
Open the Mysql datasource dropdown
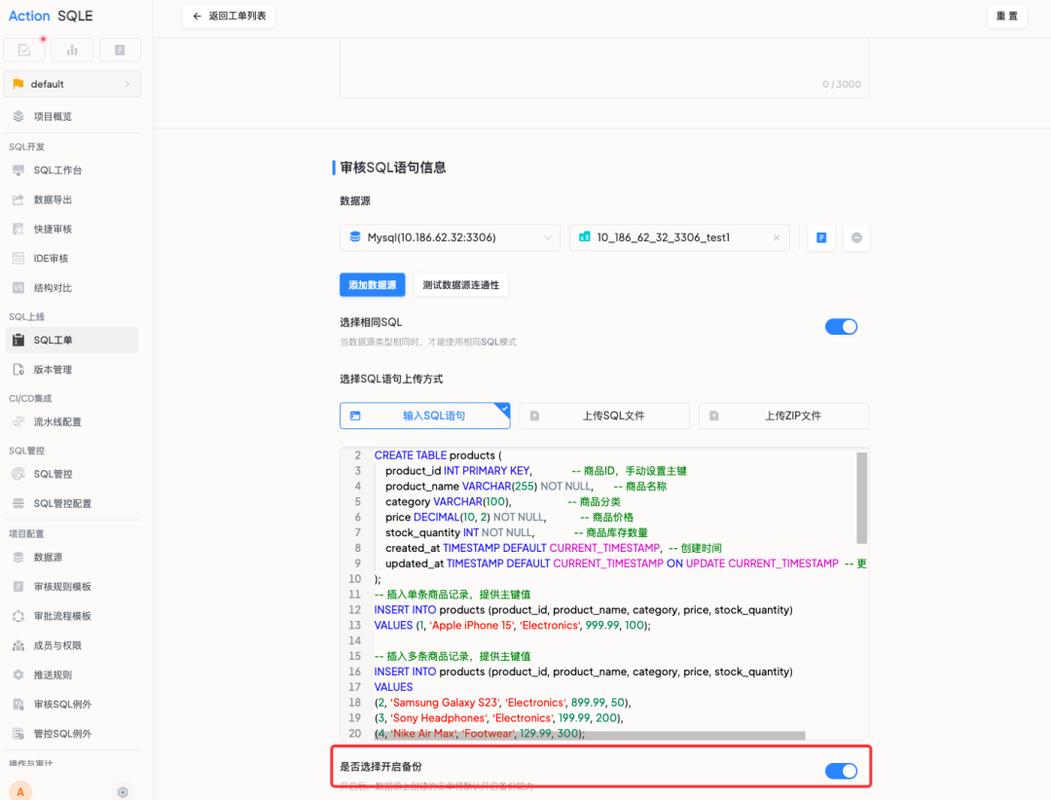click(x=449, y=237)
